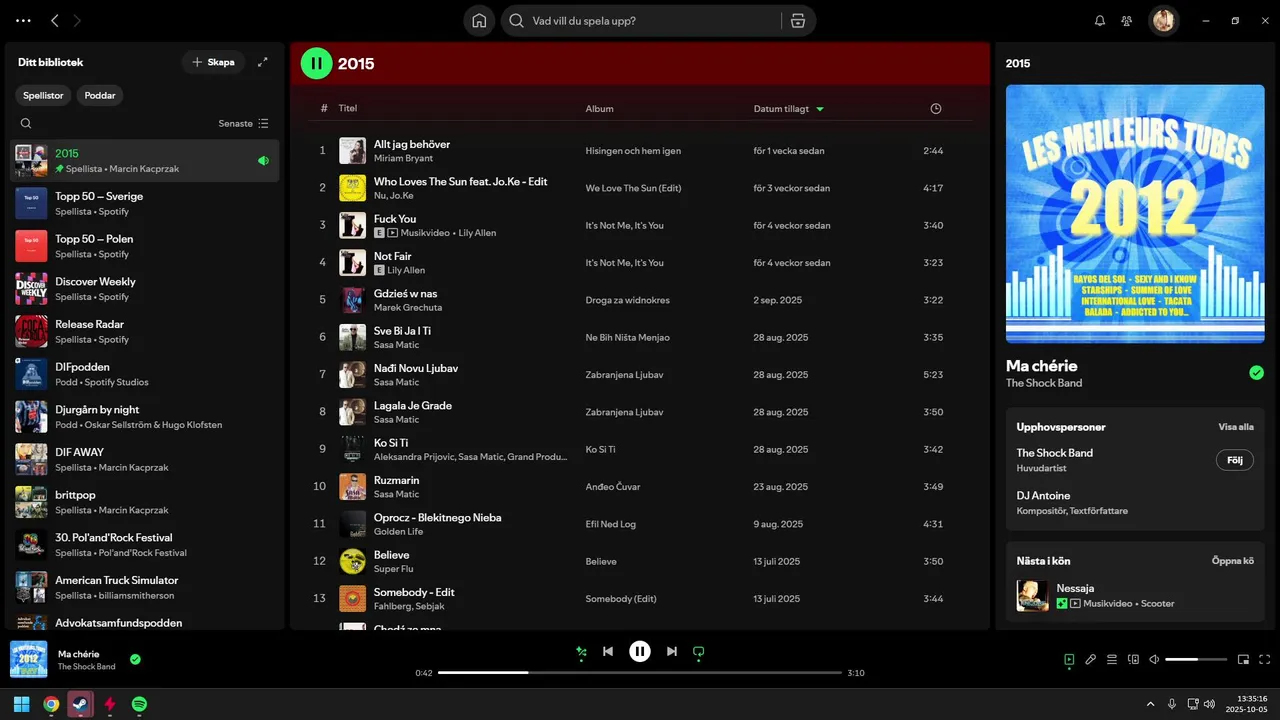Image resolution: width=1280 pixels, height=720 pixels.
Task: Skip to the next track
Action: (672, 652)
